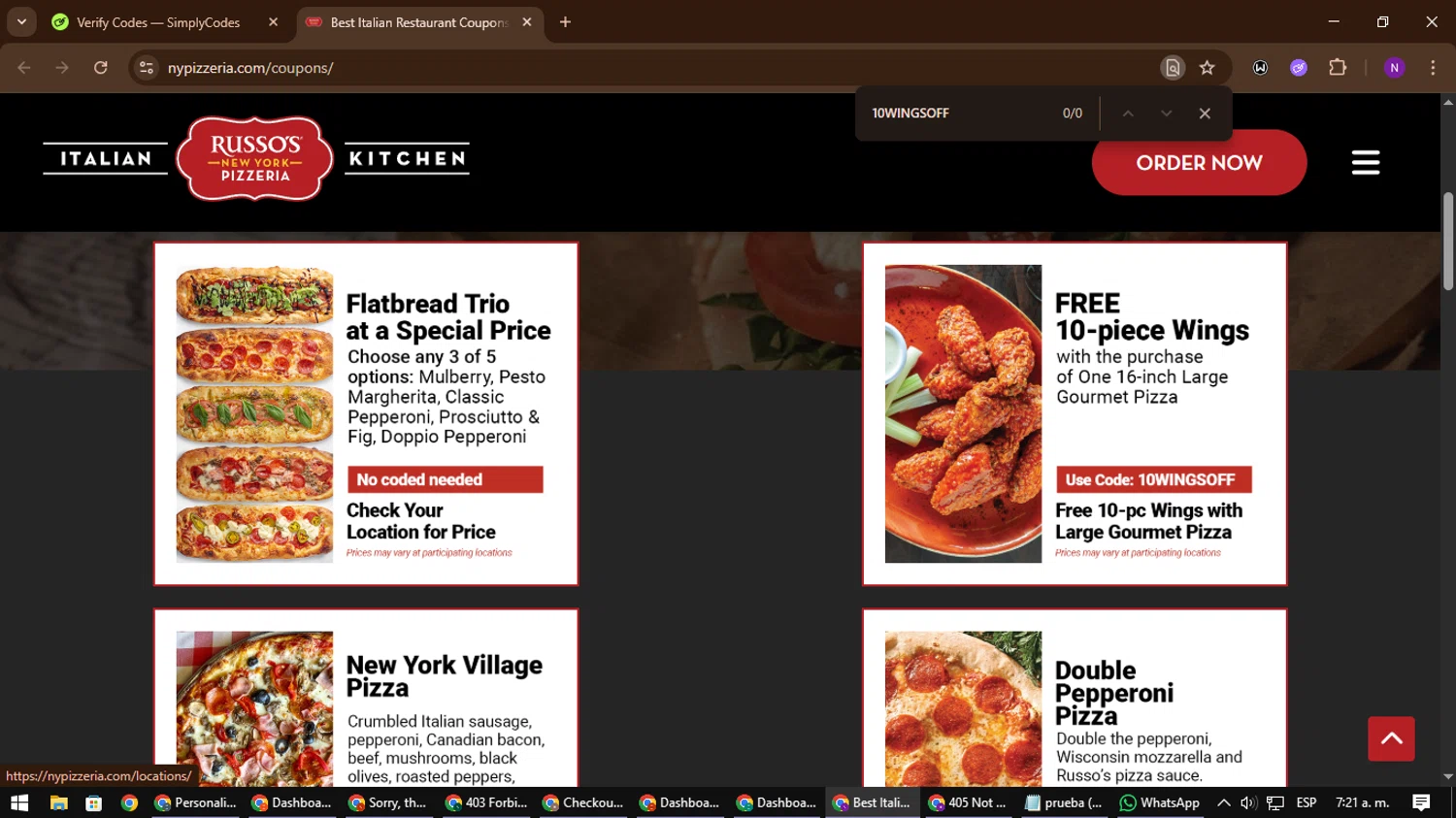Click the purple round extension icon
The width and height of the screenshot is (1456, 818).
[x=1299, y=68]
